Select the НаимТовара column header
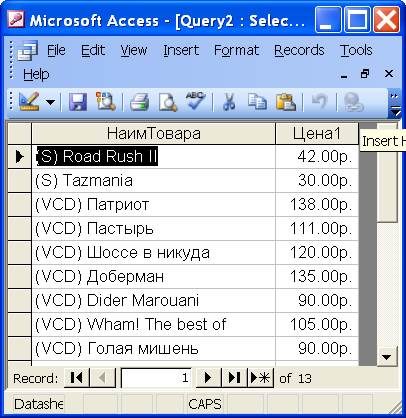The height and width of the screenshot is (418, 406). [154, 134]
